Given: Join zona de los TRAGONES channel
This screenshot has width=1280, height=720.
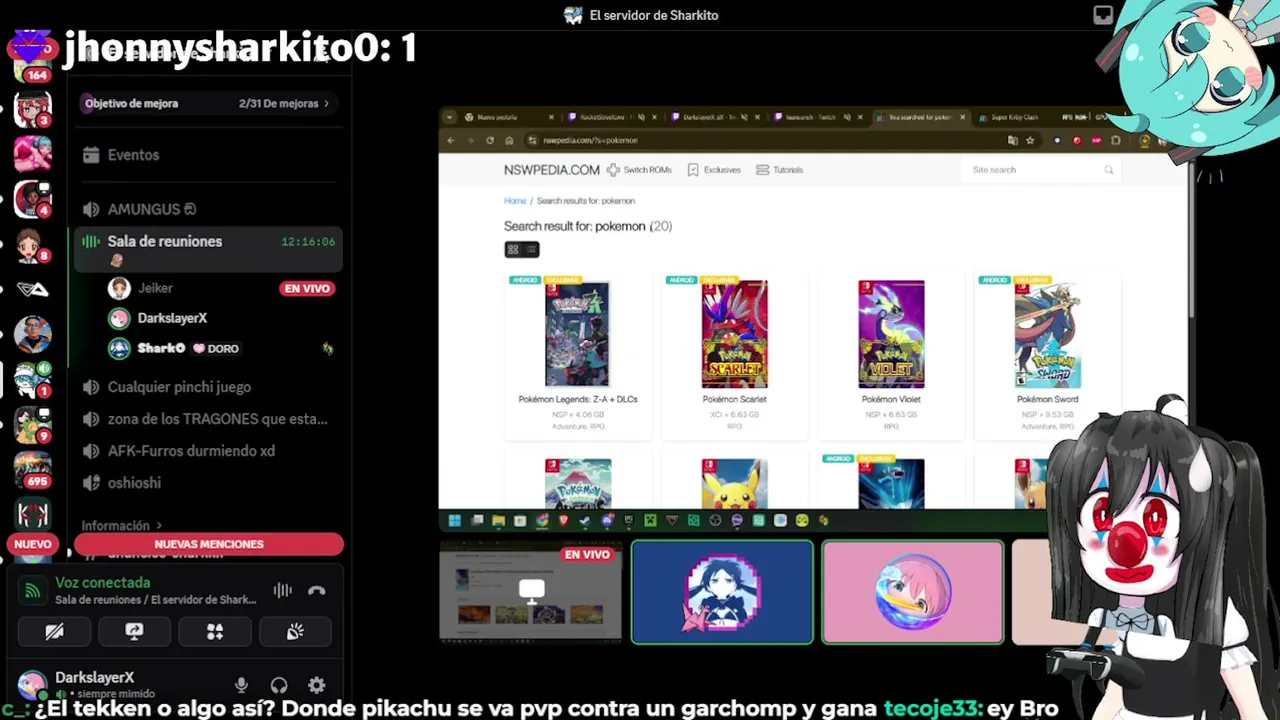Looking at the screenshot, I should pyautogui.click(x=208, y=419).
